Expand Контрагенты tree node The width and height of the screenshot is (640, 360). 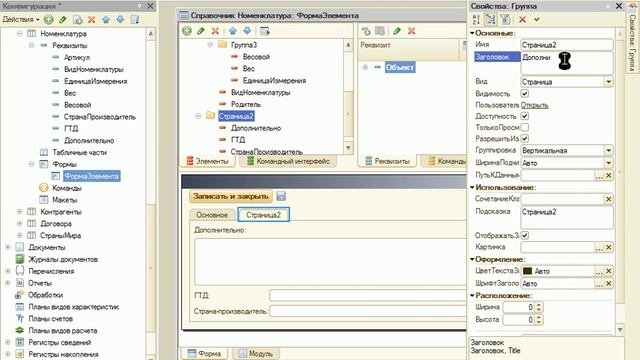point(19,211)
